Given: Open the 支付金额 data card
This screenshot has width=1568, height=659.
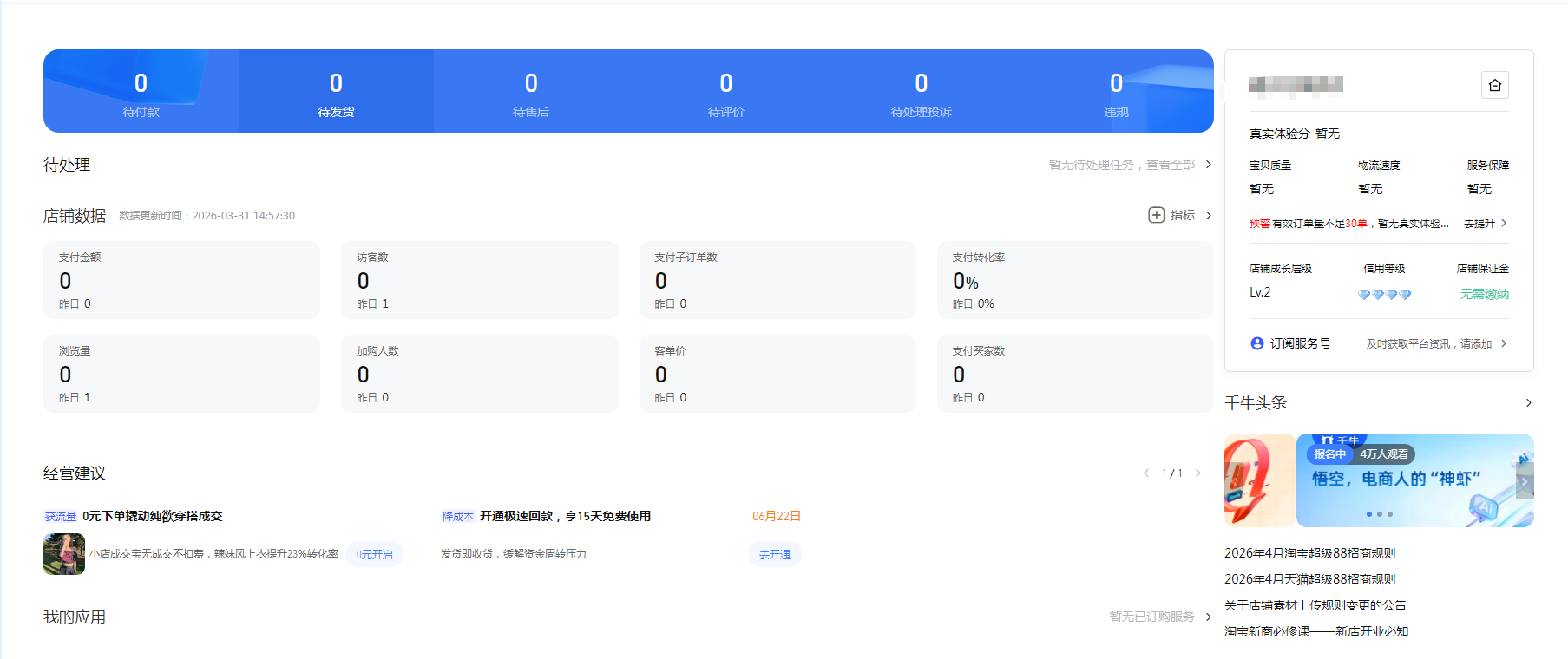Looking at the screenshot, I should tap(181, 280).
